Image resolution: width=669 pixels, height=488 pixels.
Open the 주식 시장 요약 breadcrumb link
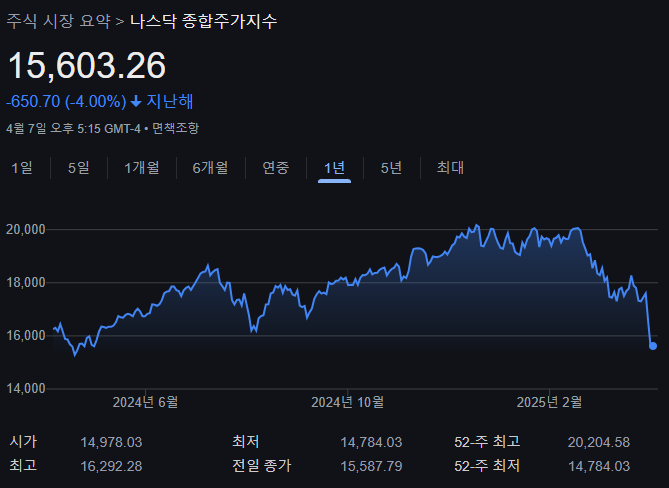click(x=58, y=21)
